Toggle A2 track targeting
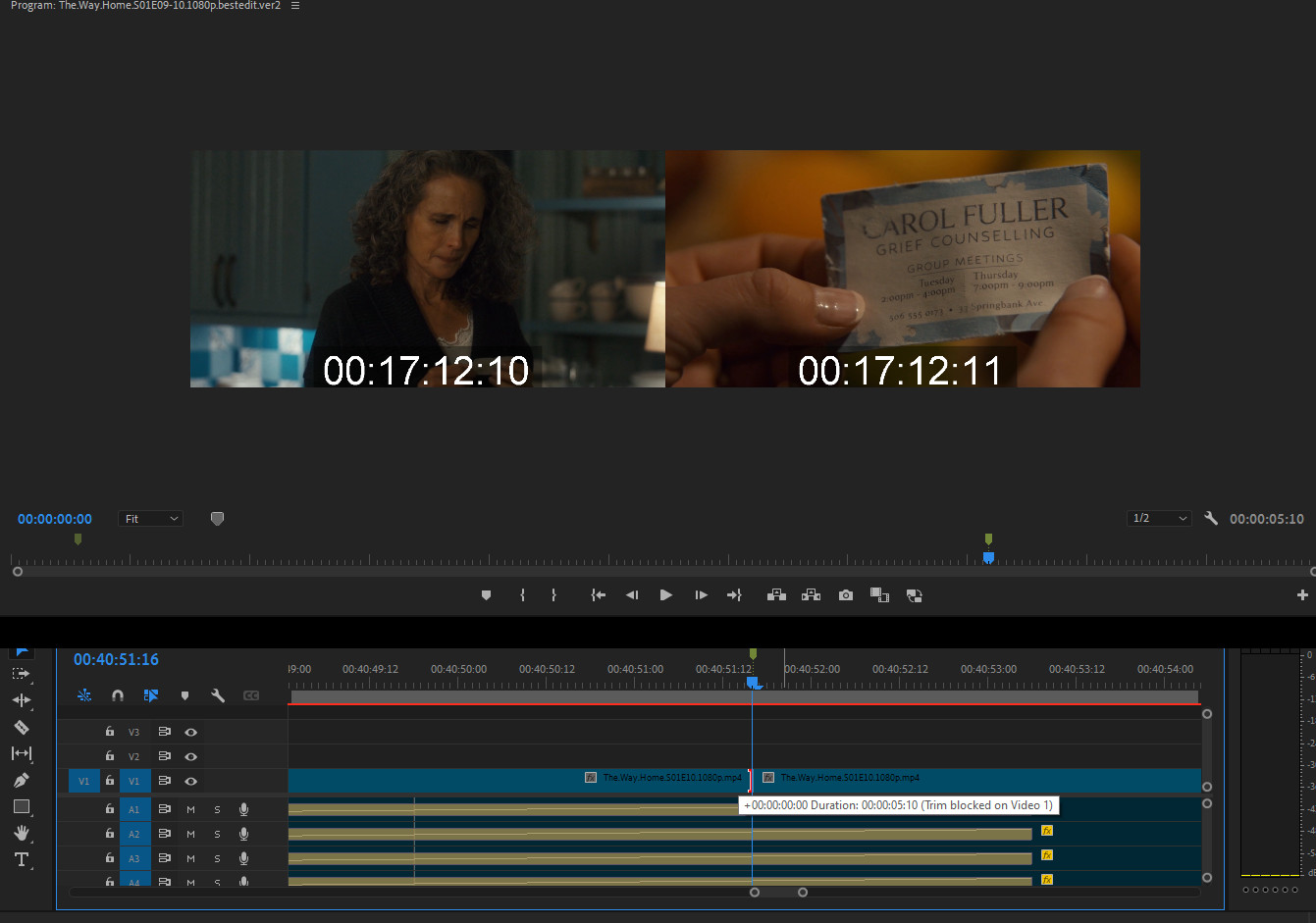 pos(134,834)
